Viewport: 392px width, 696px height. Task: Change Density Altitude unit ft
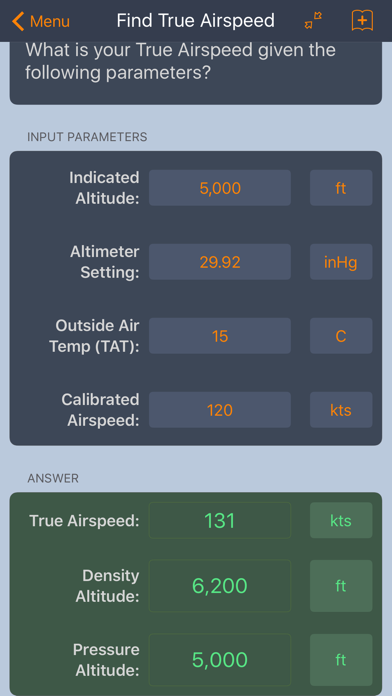tap(341, 586)
